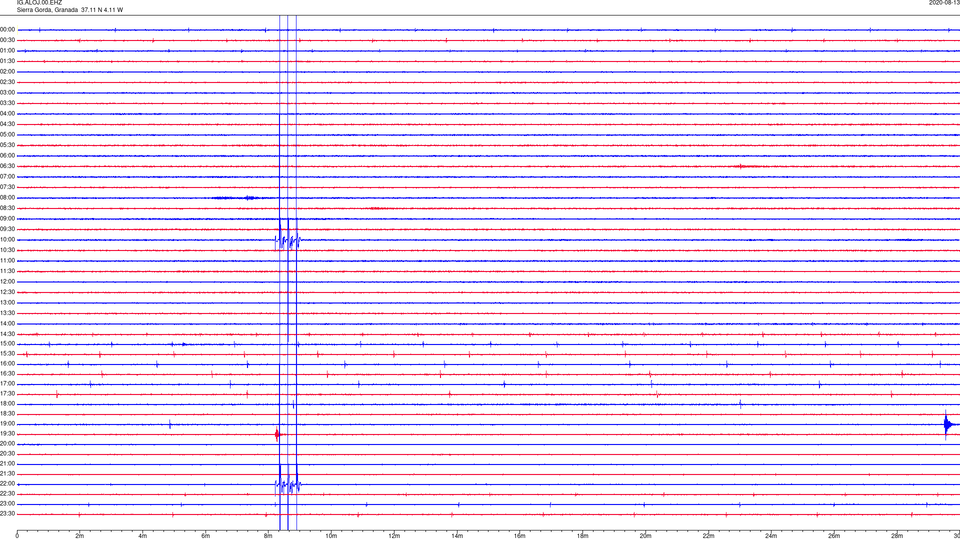
Task: Select the 12:00 trace time label
Action: pos(8,282)
